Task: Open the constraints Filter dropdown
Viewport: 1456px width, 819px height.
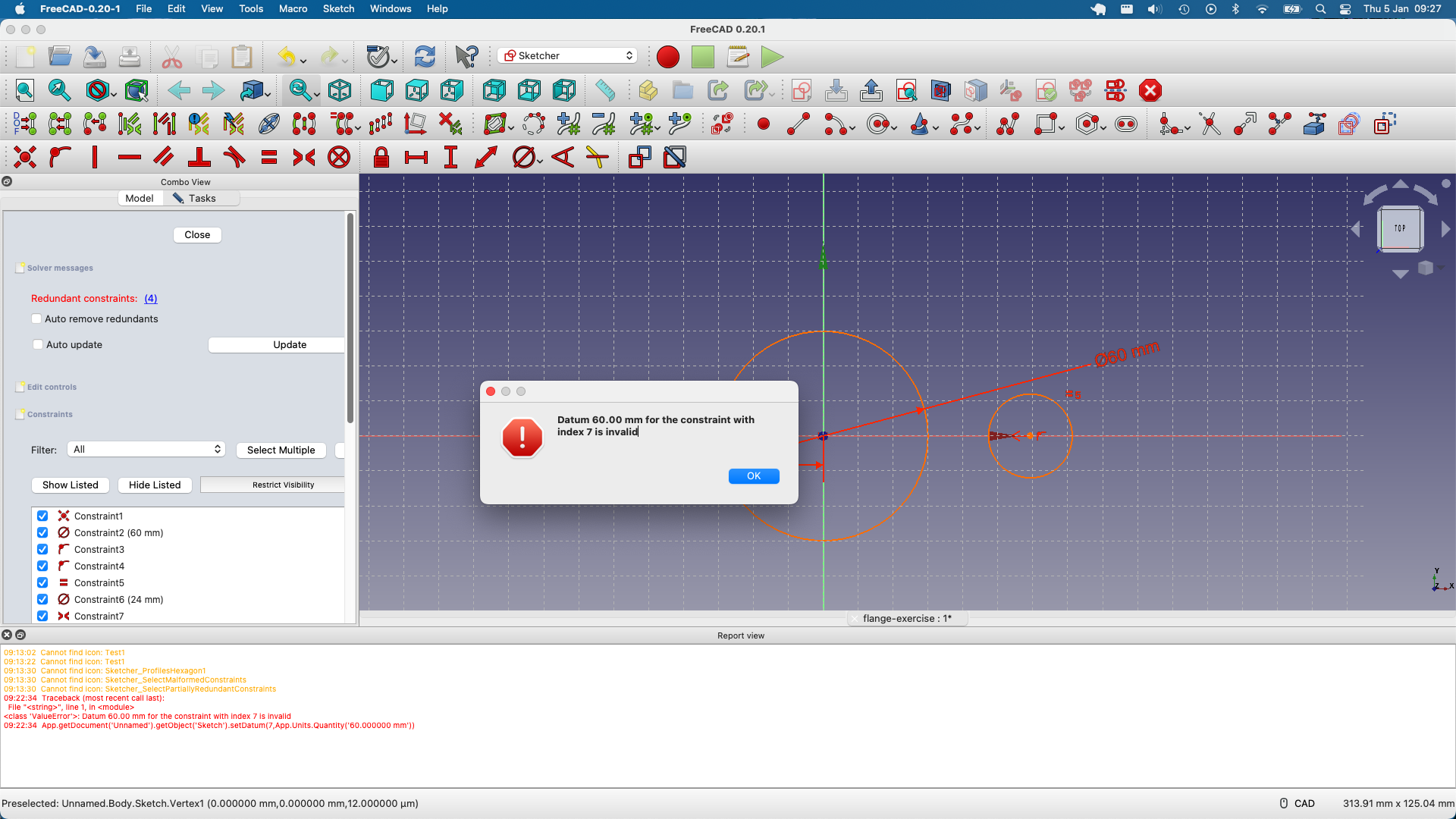Action: coord(146,449)
